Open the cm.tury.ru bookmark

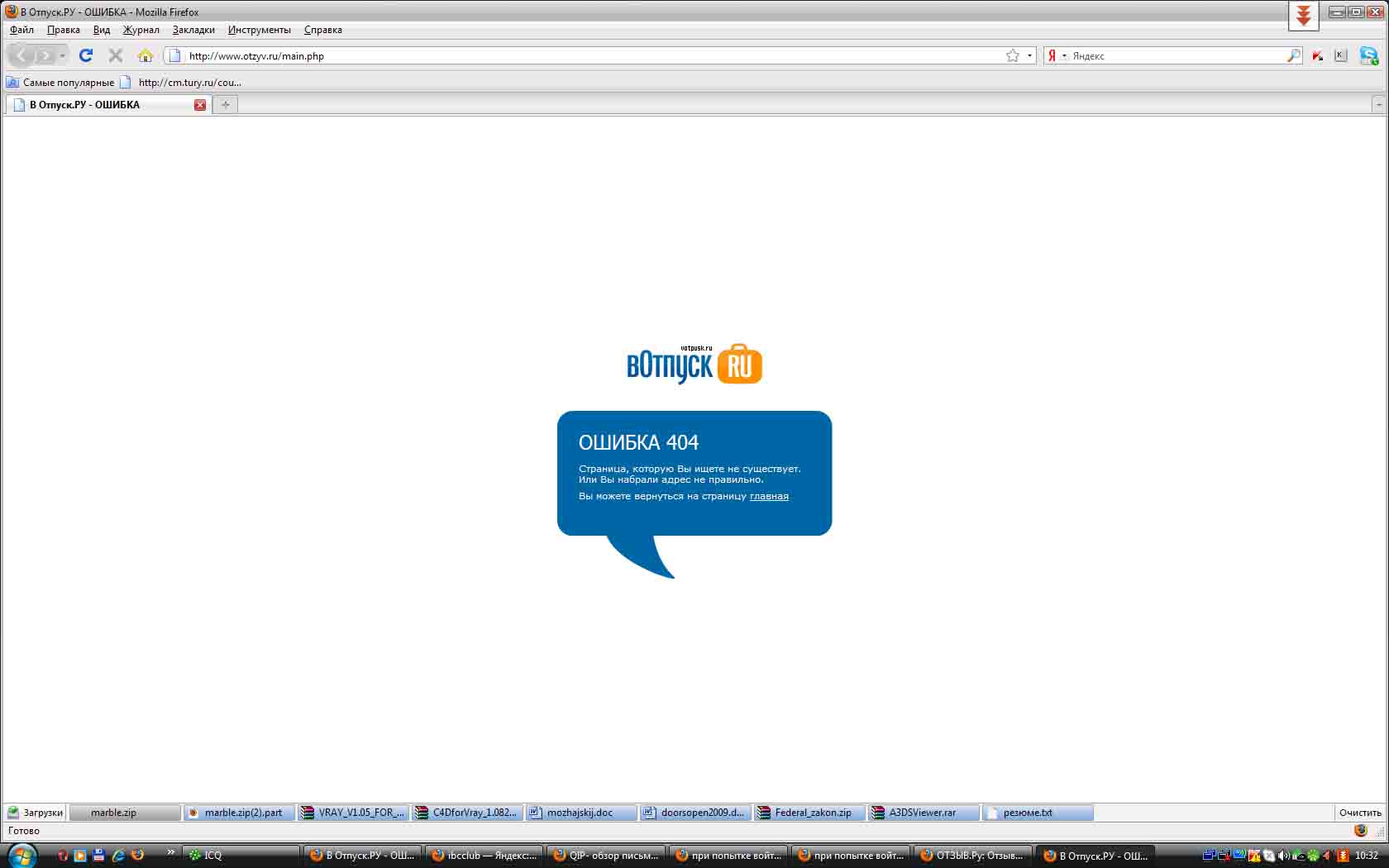tap(181, 83)
